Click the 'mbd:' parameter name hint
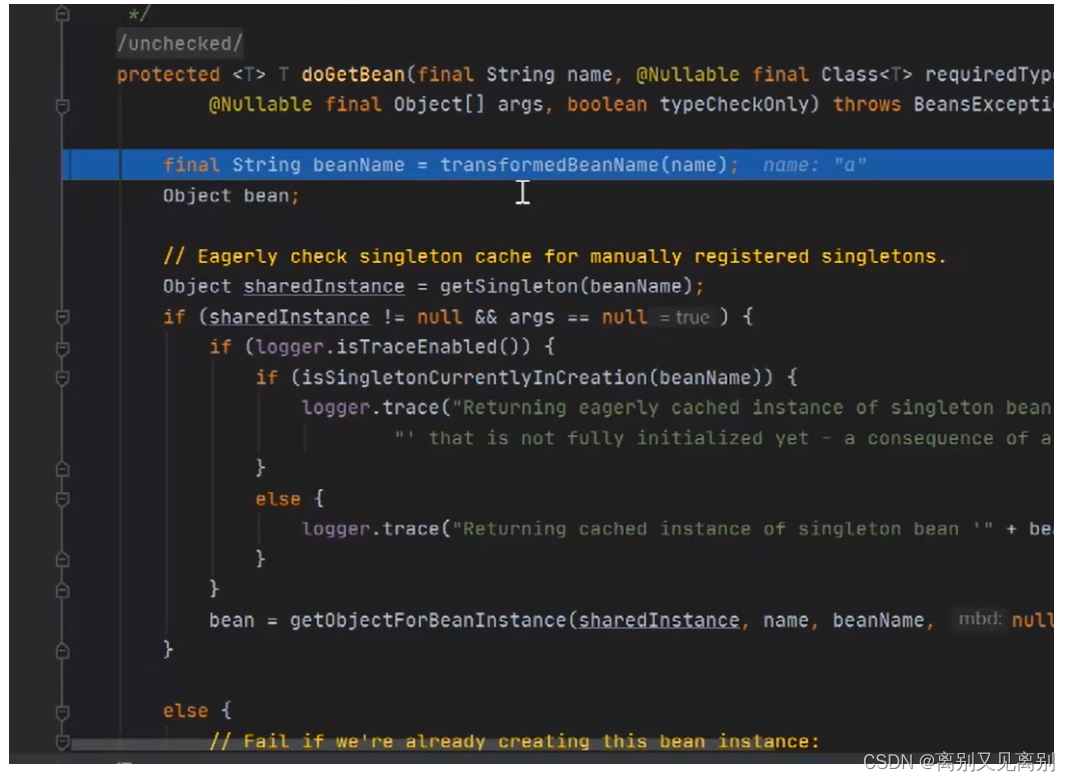The width and height of the screenshot is (1070, 781). pos(979,619)
